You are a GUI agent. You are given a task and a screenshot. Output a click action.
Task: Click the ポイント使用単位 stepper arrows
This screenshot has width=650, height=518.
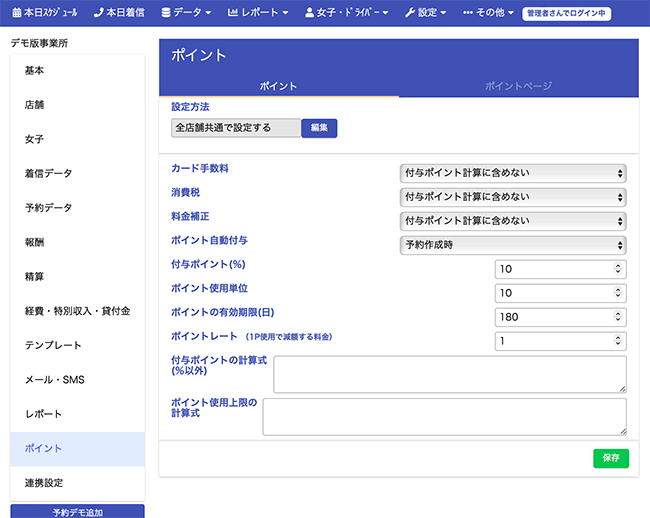pyautogui.click(x=618, y=293)
